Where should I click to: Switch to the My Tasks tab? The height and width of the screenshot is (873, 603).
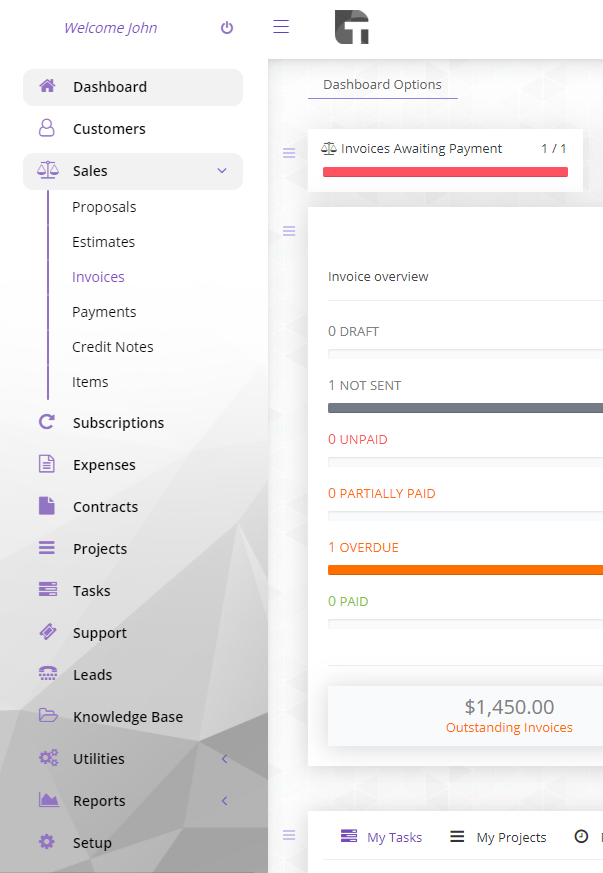[381, 837]
